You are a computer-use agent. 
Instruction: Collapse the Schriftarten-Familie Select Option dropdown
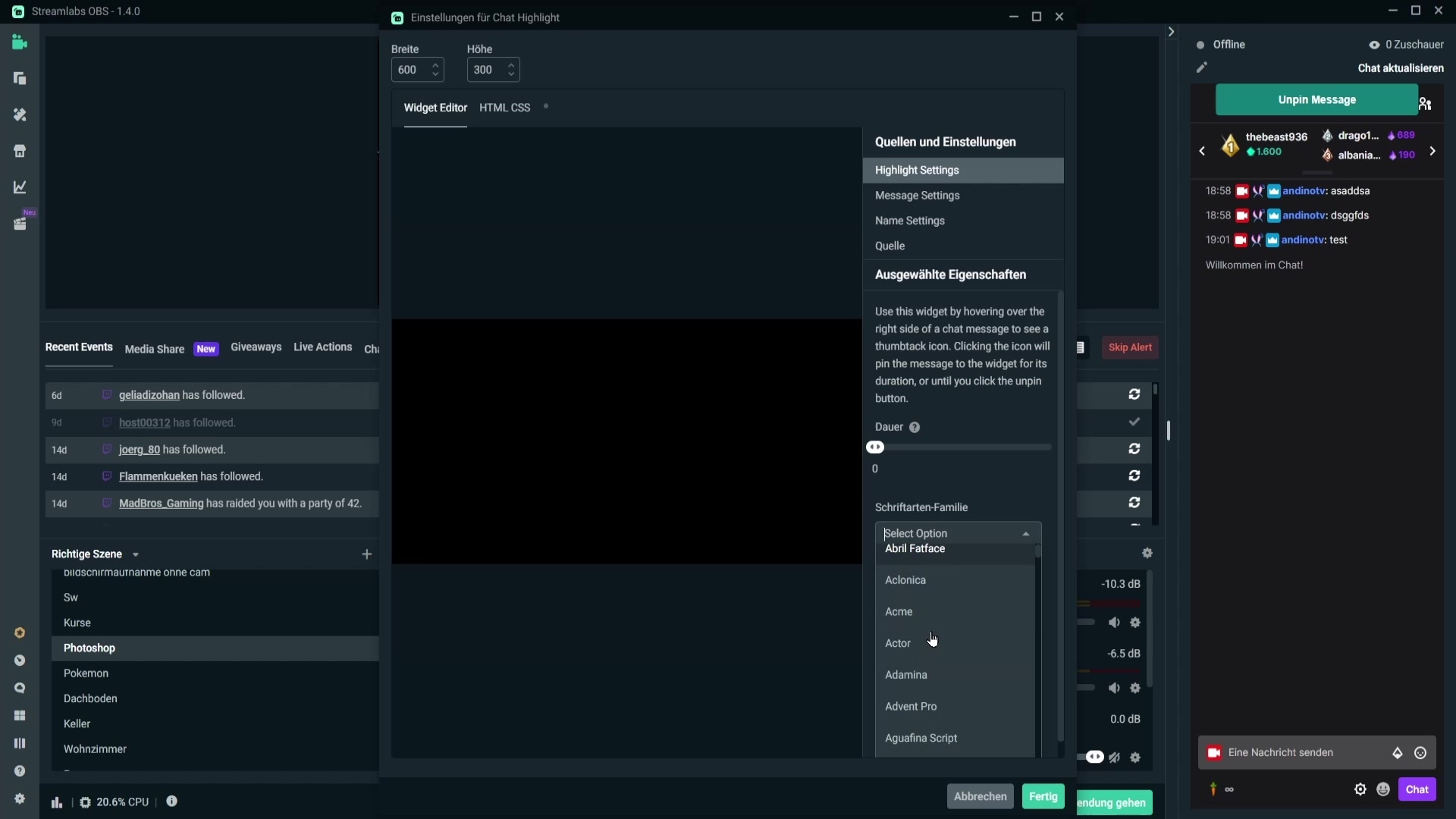pos(1025,534)
